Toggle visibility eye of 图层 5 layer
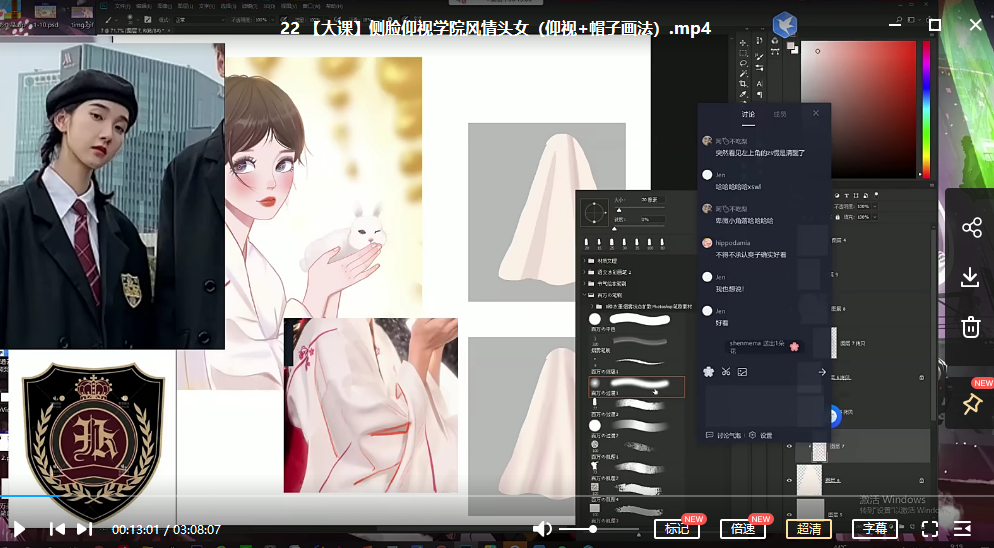Image resolution: width=994 pixels, height=548 pixels. [789, 514]
